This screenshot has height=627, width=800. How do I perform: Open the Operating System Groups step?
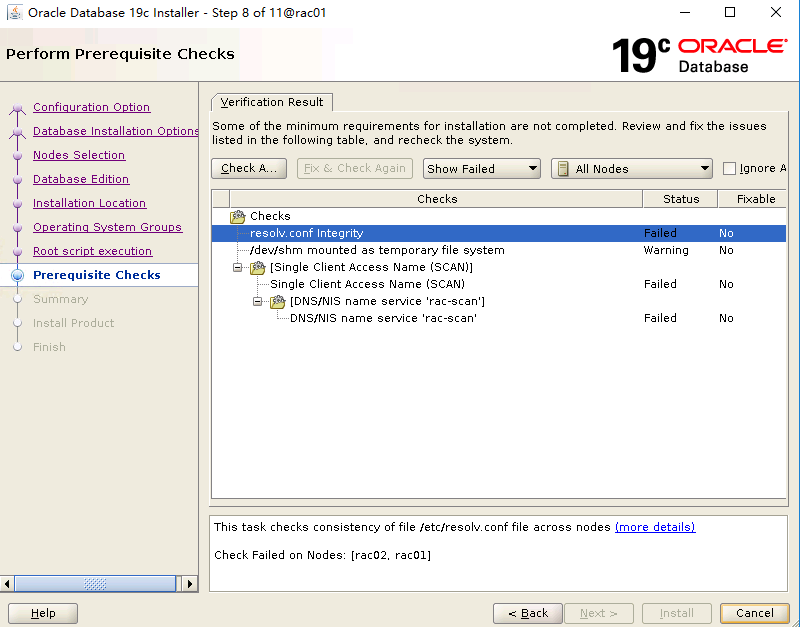(x=107, y=227)
